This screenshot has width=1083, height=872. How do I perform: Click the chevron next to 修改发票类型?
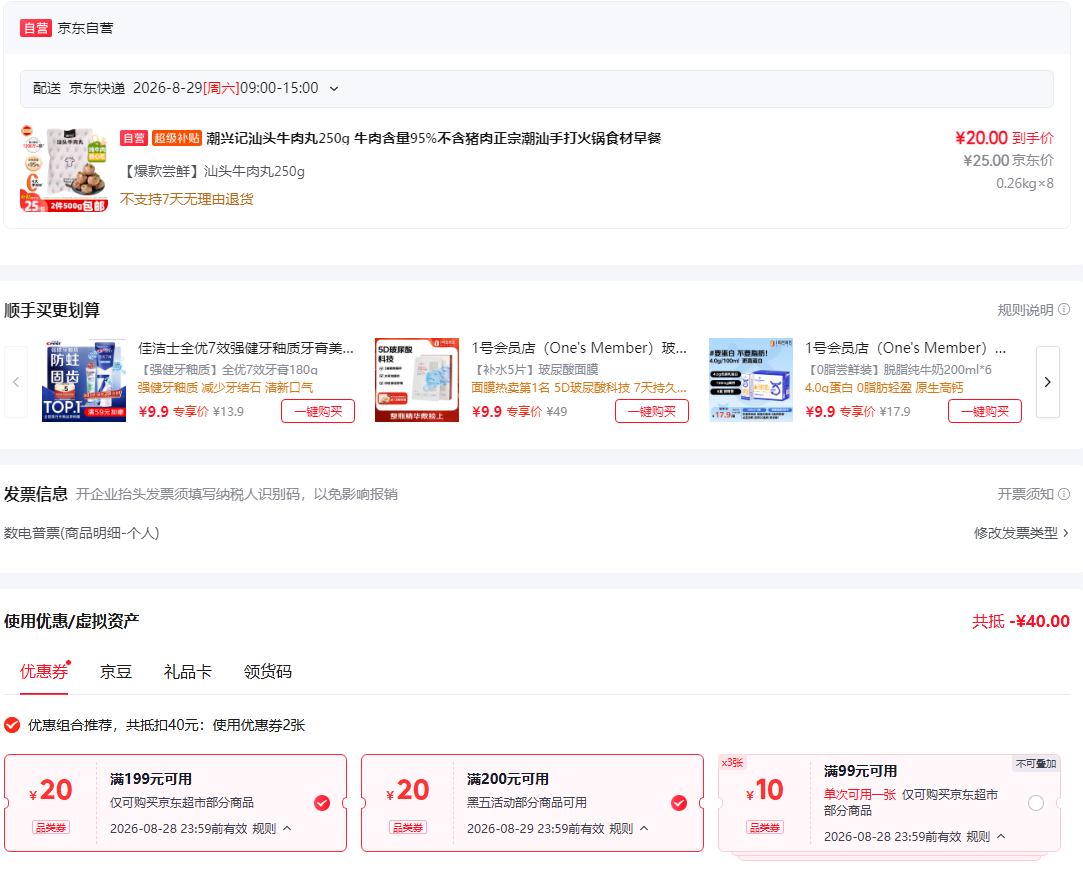(1066, 533)
